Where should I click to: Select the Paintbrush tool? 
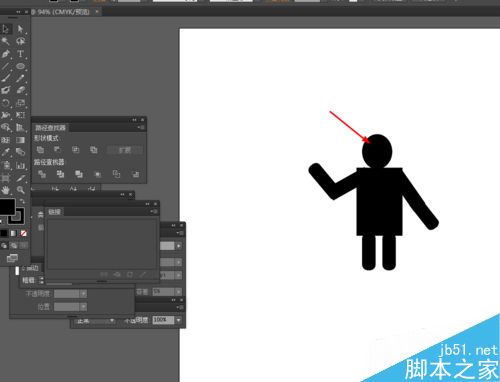tap(5, 78)
